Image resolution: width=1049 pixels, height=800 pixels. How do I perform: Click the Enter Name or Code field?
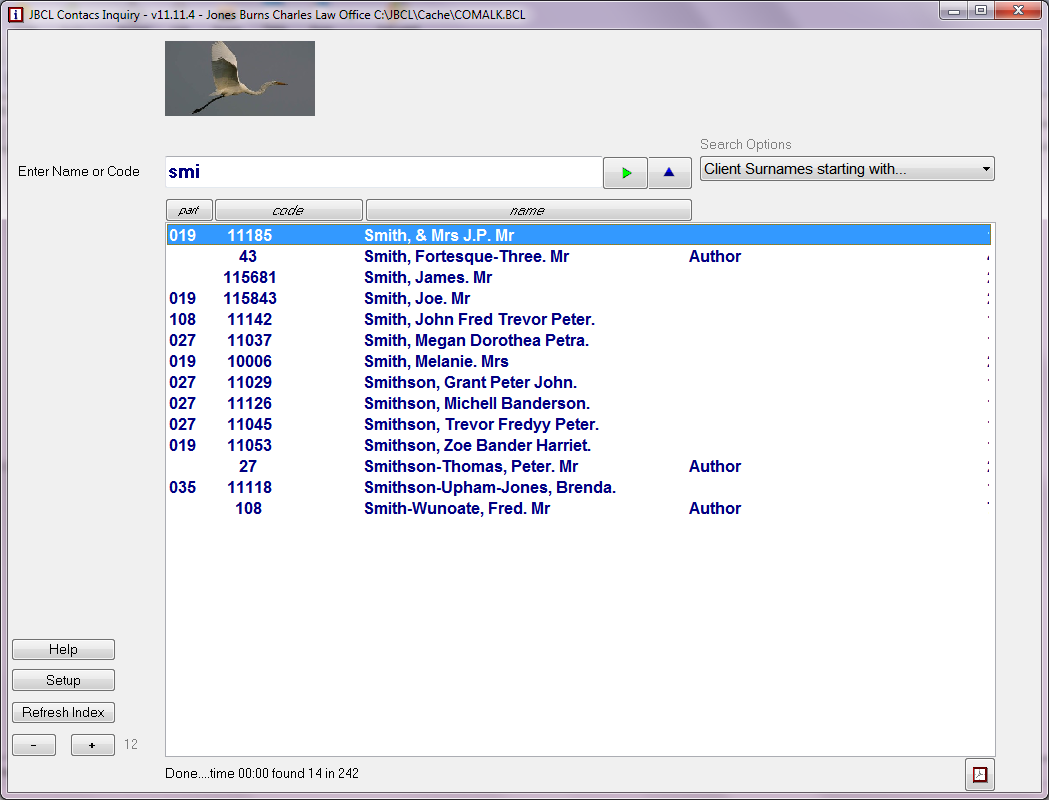pos(383,172)
